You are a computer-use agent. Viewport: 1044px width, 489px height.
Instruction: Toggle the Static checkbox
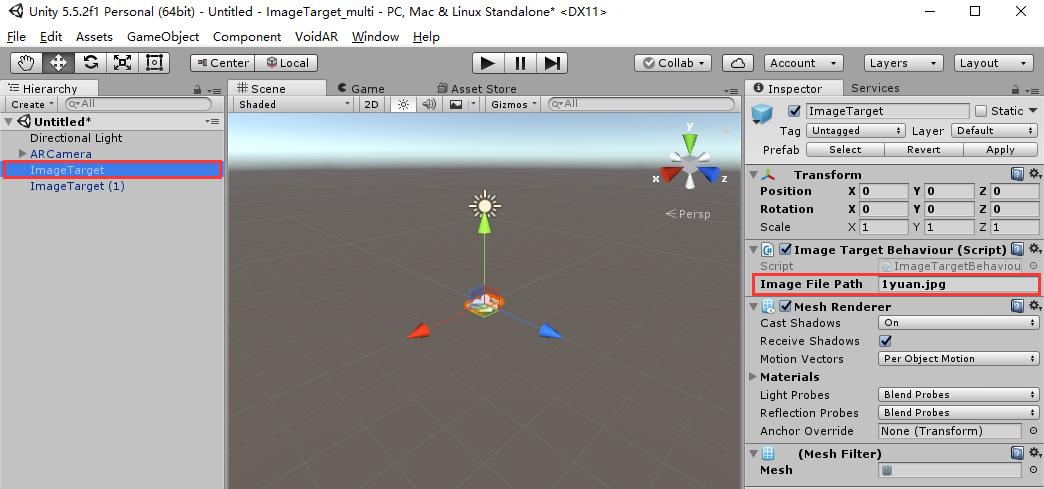pyautogui.click(x=981, y=111)
